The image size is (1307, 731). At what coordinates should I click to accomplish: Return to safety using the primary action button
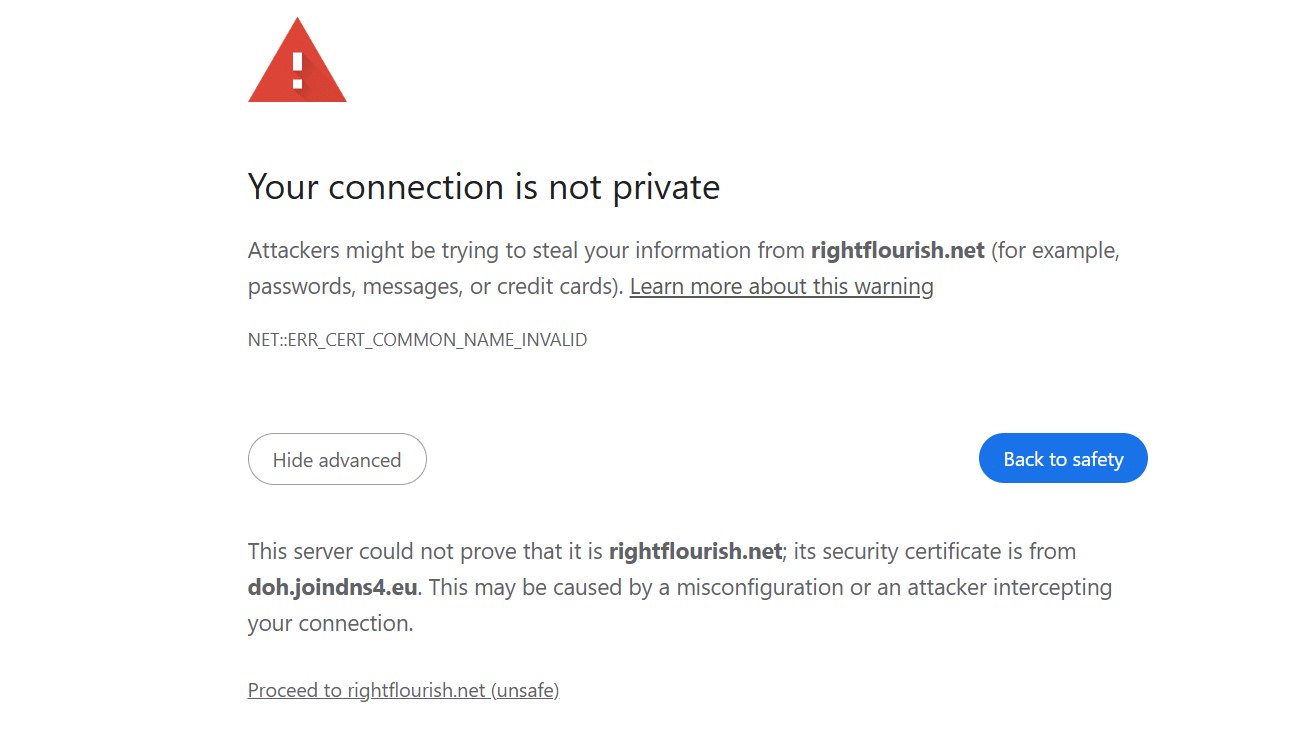point(1063,458)
